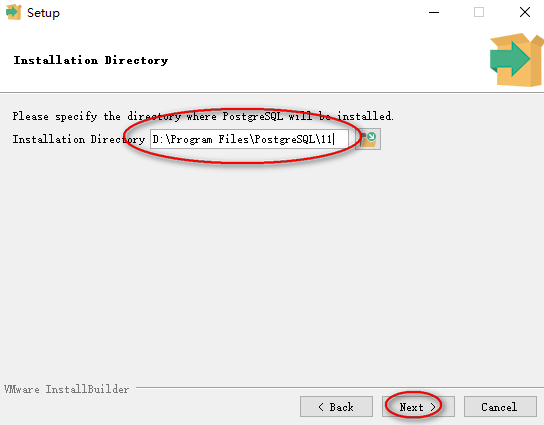Image resolution: width=544 pixels, height=425 pixels.
Task: Proceed by clicking the Next button
Action: point(418,407)
